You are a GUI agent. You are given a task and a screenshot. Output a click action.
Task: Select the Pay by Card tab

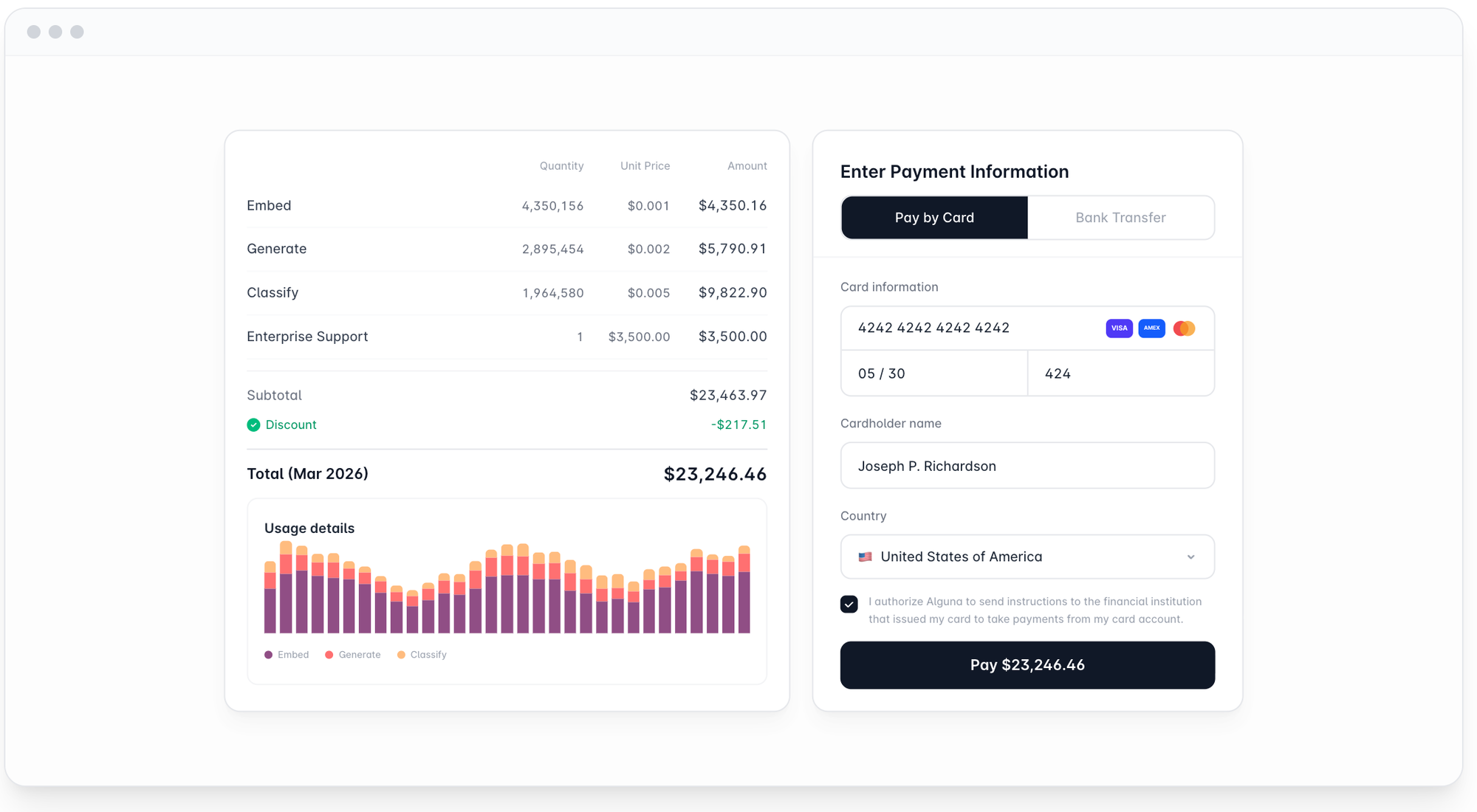tap(934, 218)
